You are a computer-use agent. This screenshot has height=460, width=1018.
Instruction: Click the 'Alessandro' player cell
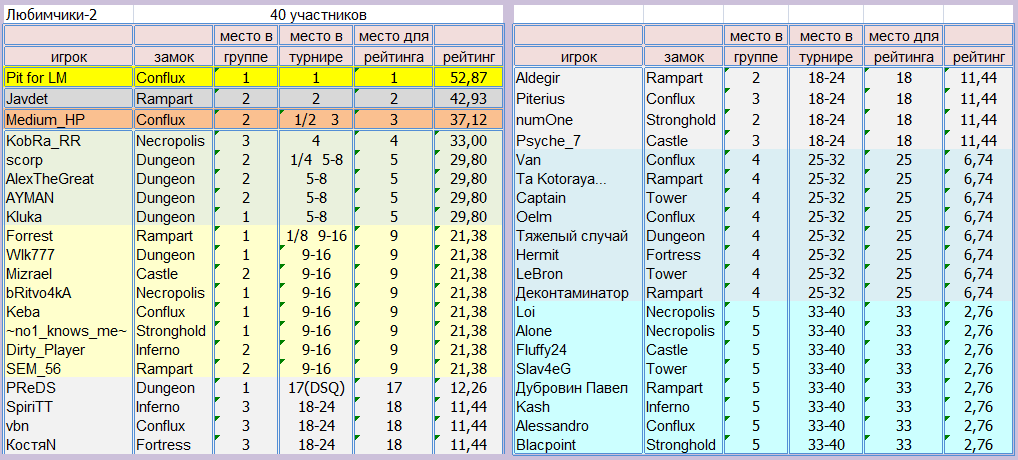click(x=578, y=426)
